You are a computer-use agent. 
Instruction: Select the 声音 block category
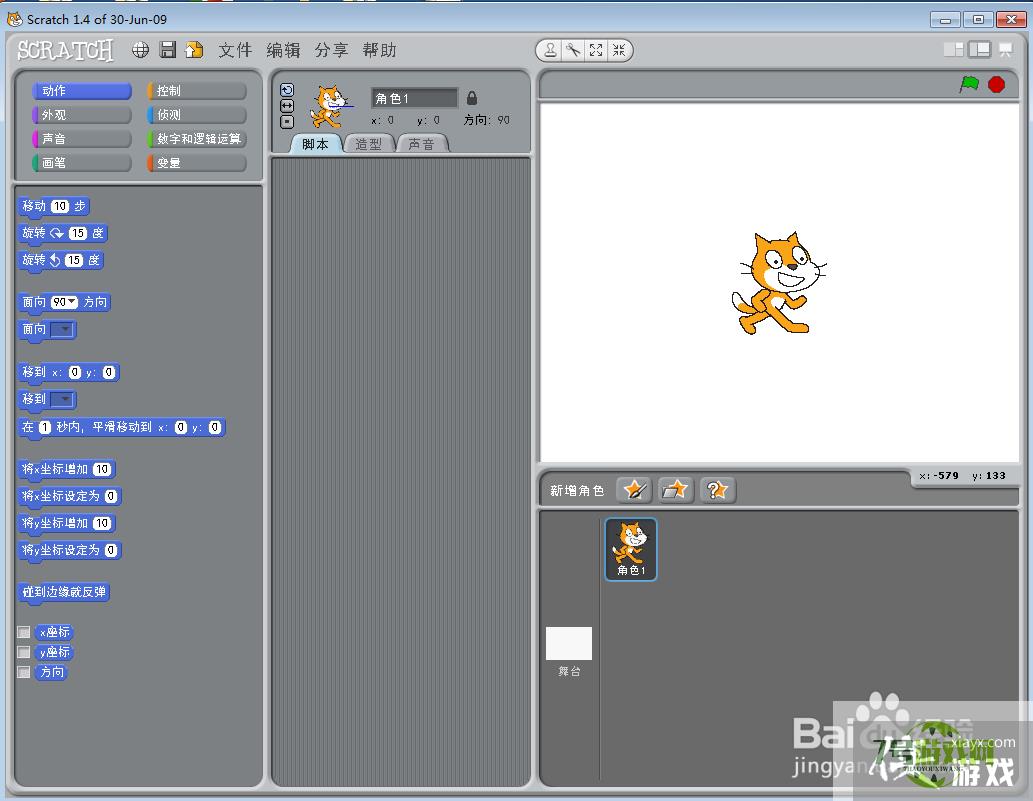pos(82,139)
